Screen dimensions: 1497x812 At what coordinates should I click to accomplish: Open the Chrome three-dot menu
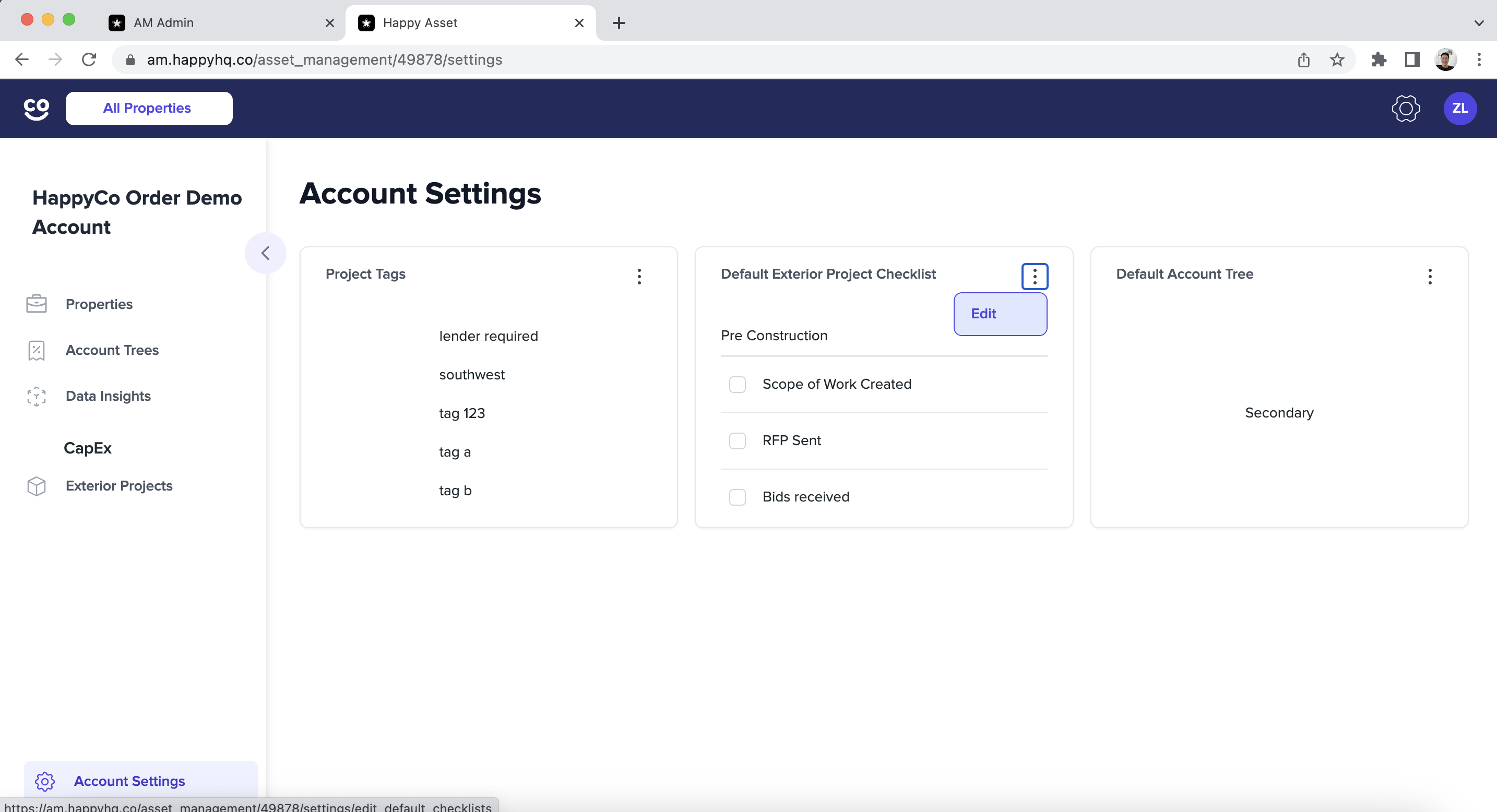click(1479, 59)
